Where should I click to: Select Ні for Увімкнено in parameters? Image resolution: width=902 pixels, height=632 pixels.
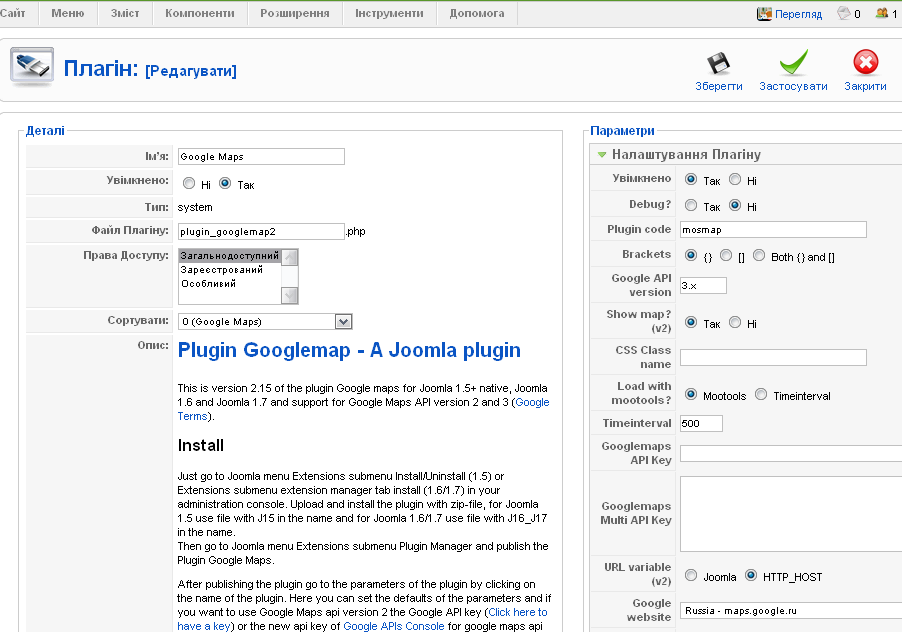pos(735,179)
